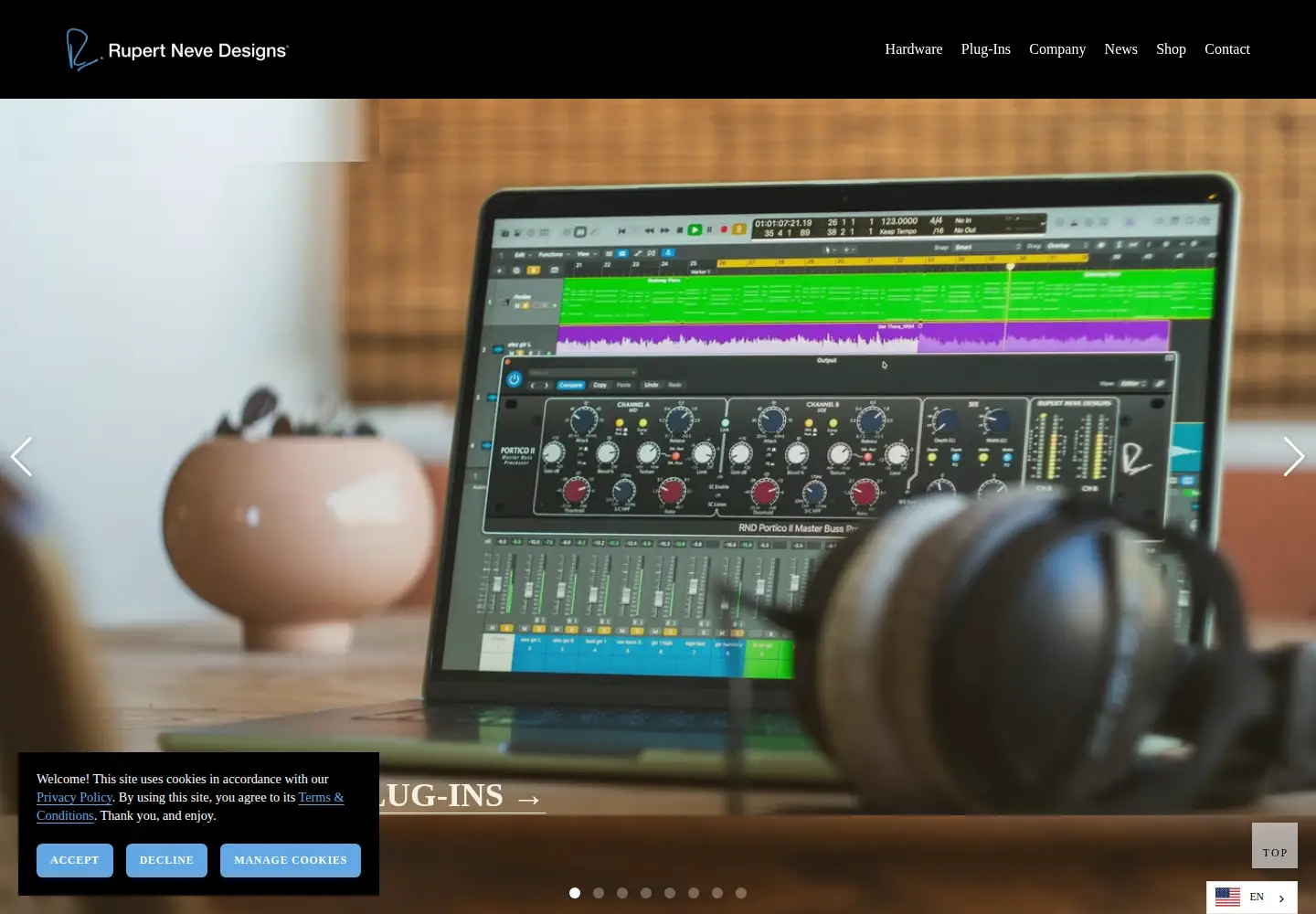Select the sixth carousel dot
This screenshot has height=914, width=1316.
(x=694, y=893)
